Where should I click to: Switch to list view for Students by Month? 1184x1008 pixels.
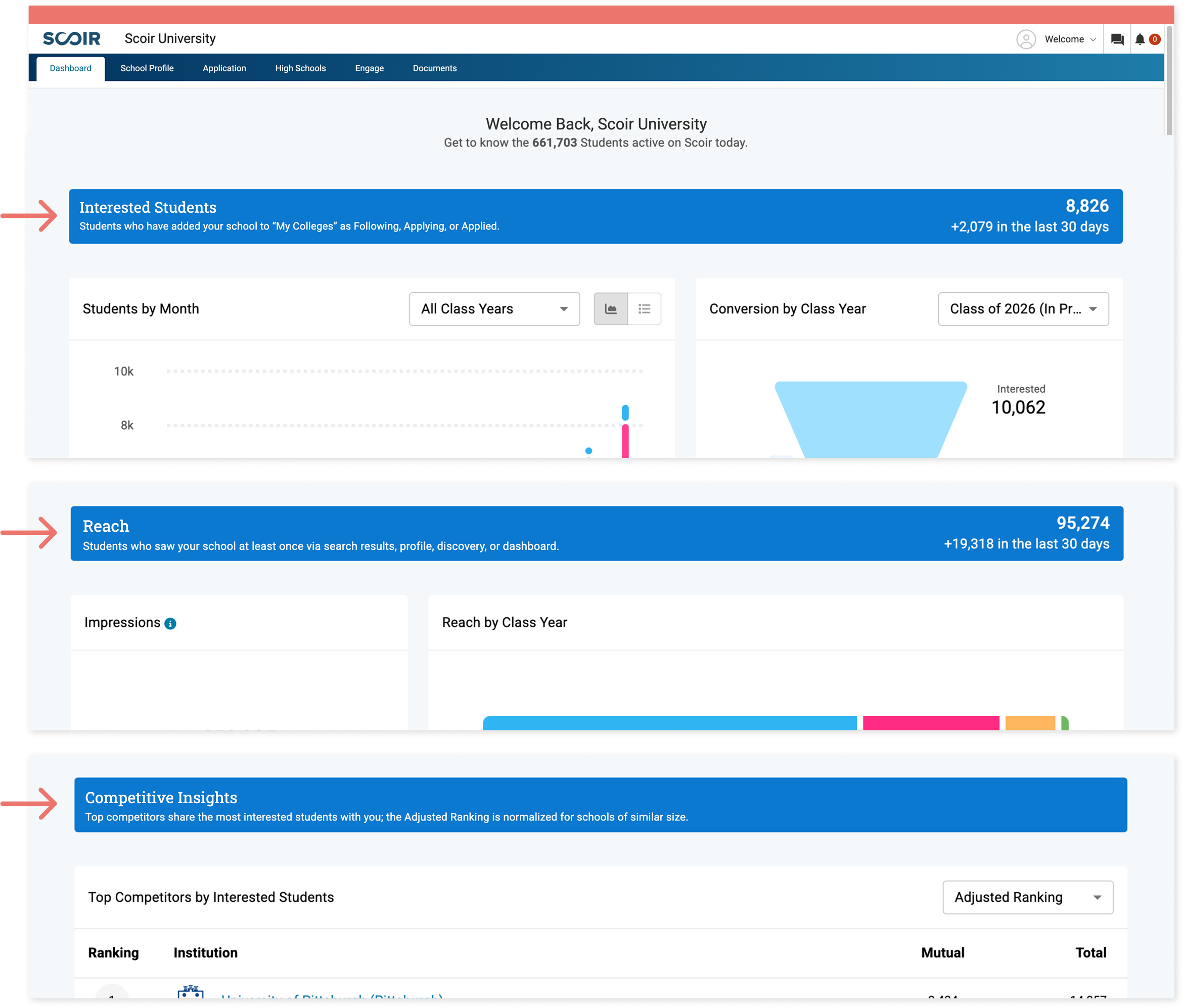click(644, 309)
